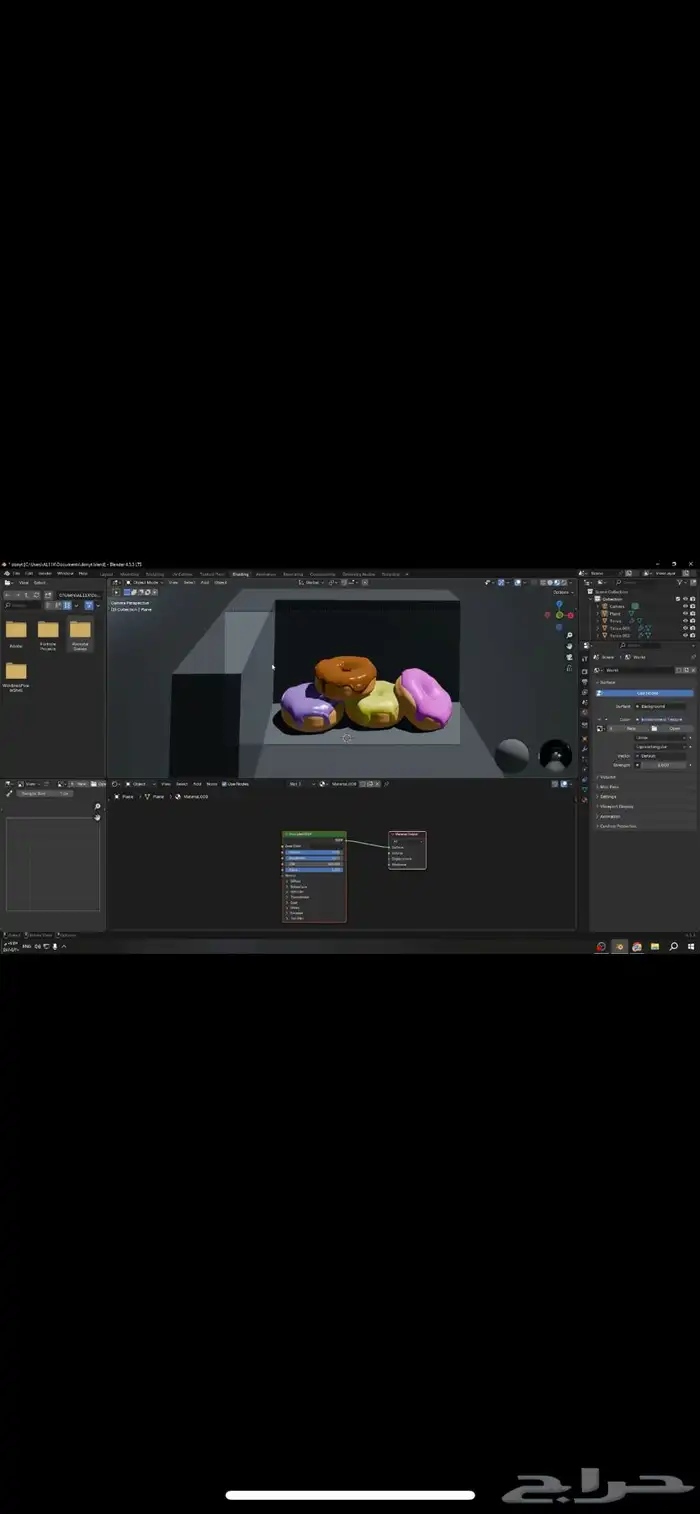Viewport: 700px width, 1514px height.
Task: Expand the Volume panel in World properties
Action: [608, 776]
